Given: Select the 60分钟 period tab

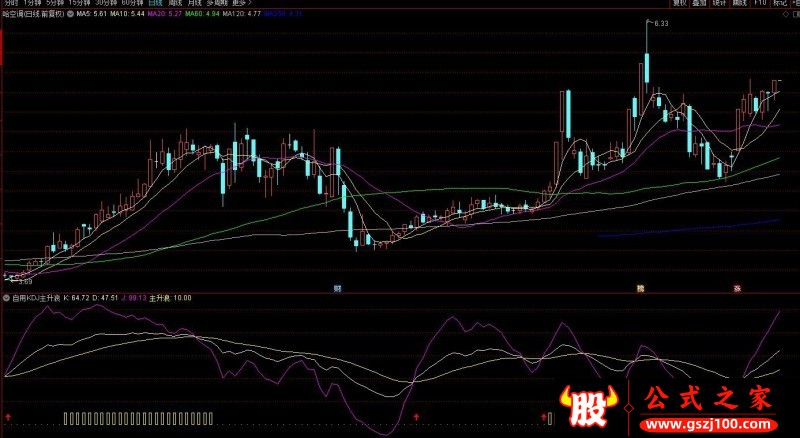Looking at the screenshot, I should click(133, 3).
